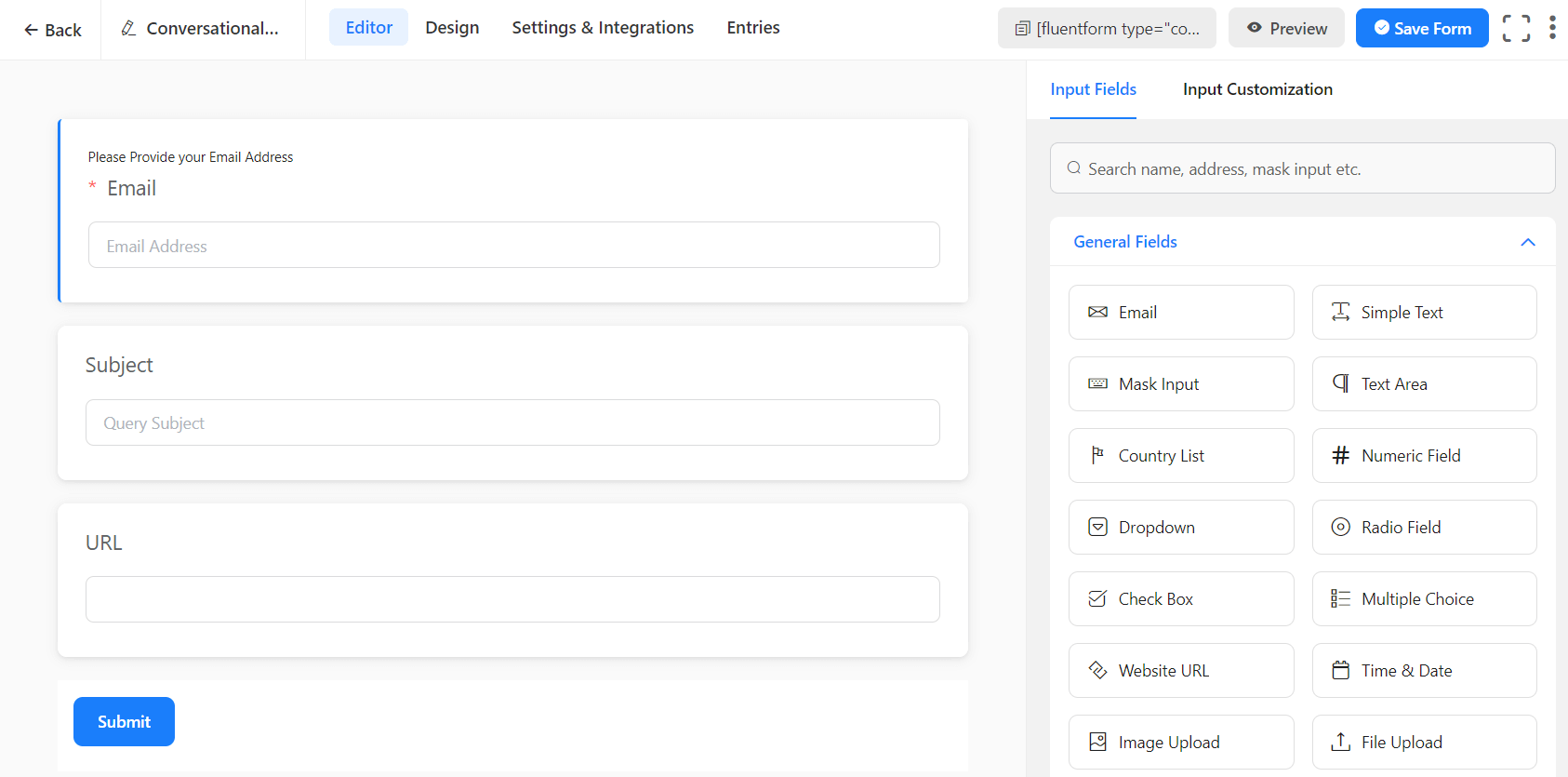Image resolution: width=1568 pixels, height=777 pixels.
Task: Switch to the Design tab
Action: (452, 28)
